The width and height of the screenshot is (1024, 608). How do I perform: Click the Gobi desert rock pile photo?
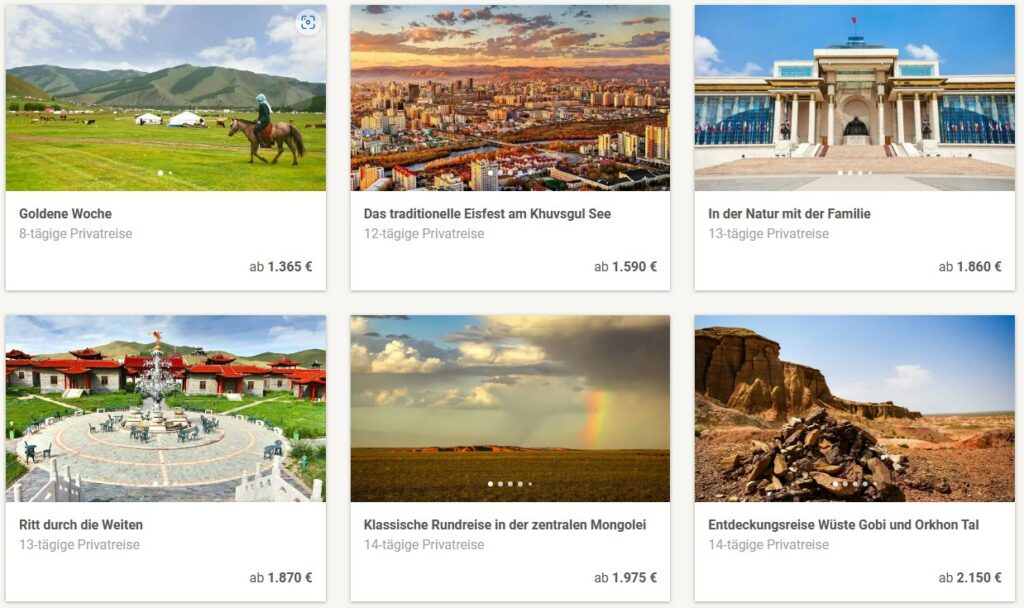pos(854,409)
